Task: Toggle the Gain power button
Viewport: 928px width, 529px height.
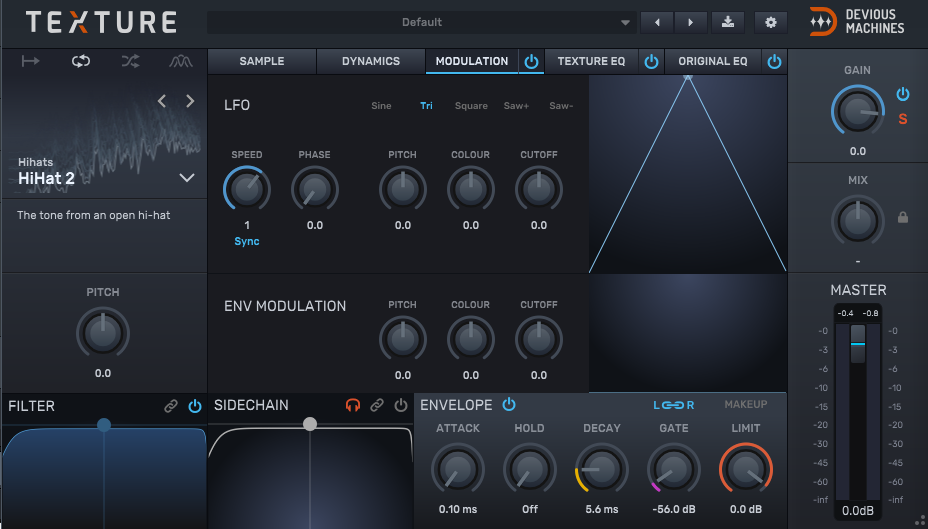Action: 903,94
